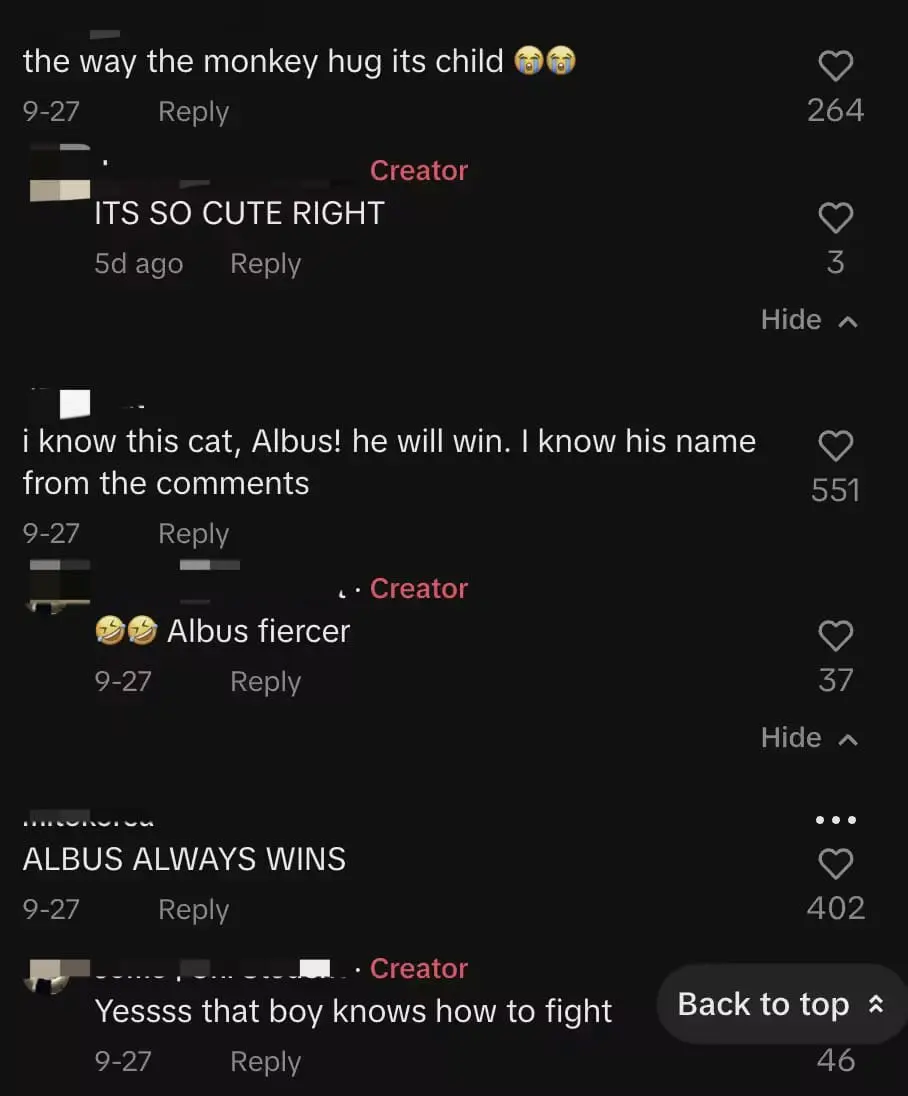The height and width of the screenshot is (1096, 908).
Task: Heart the Albus fiercer reply
Action: (835, 636)
